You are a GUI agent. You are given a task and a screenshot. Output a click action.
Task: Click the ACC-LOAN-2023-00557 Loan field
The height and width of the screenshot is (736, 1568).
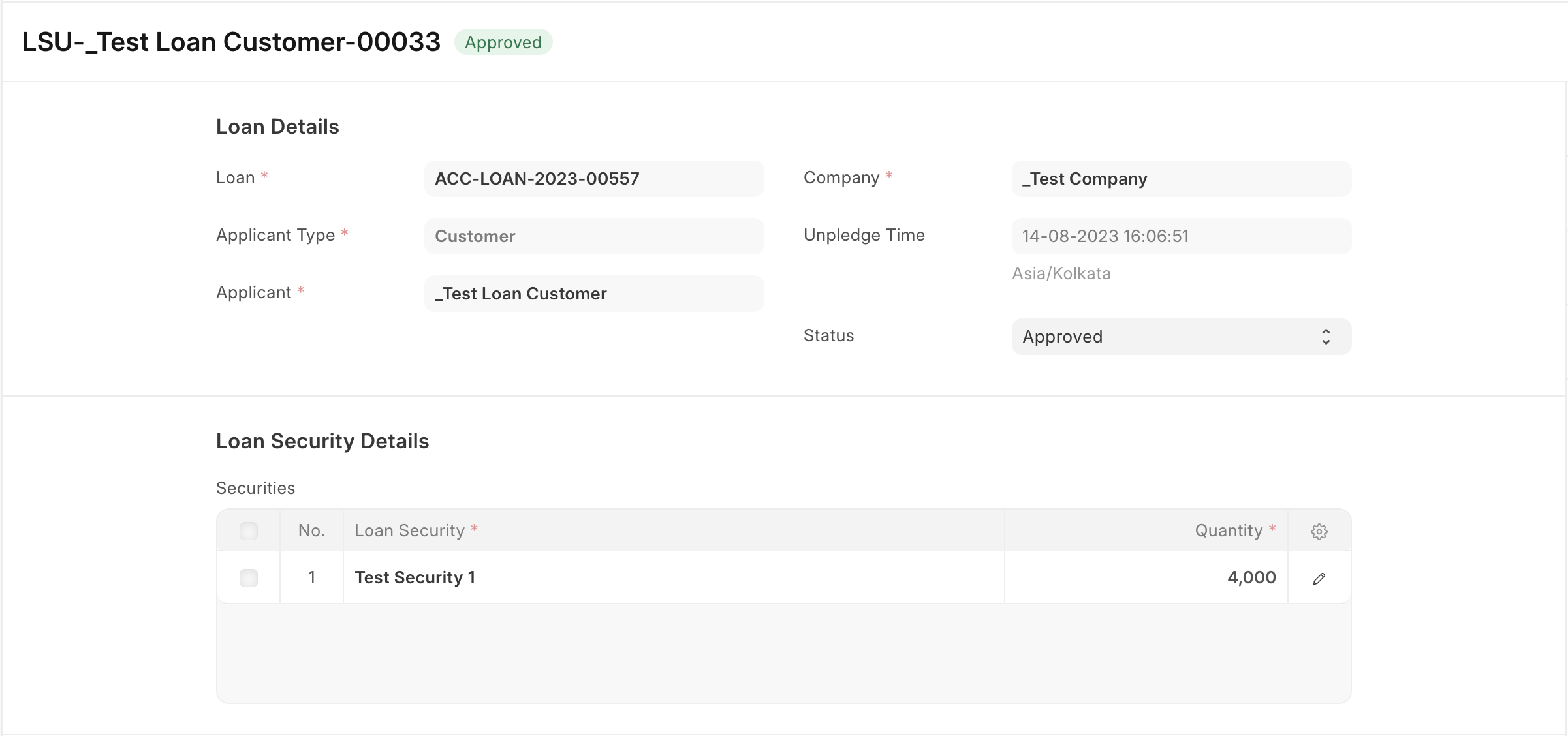pos(594,179)
